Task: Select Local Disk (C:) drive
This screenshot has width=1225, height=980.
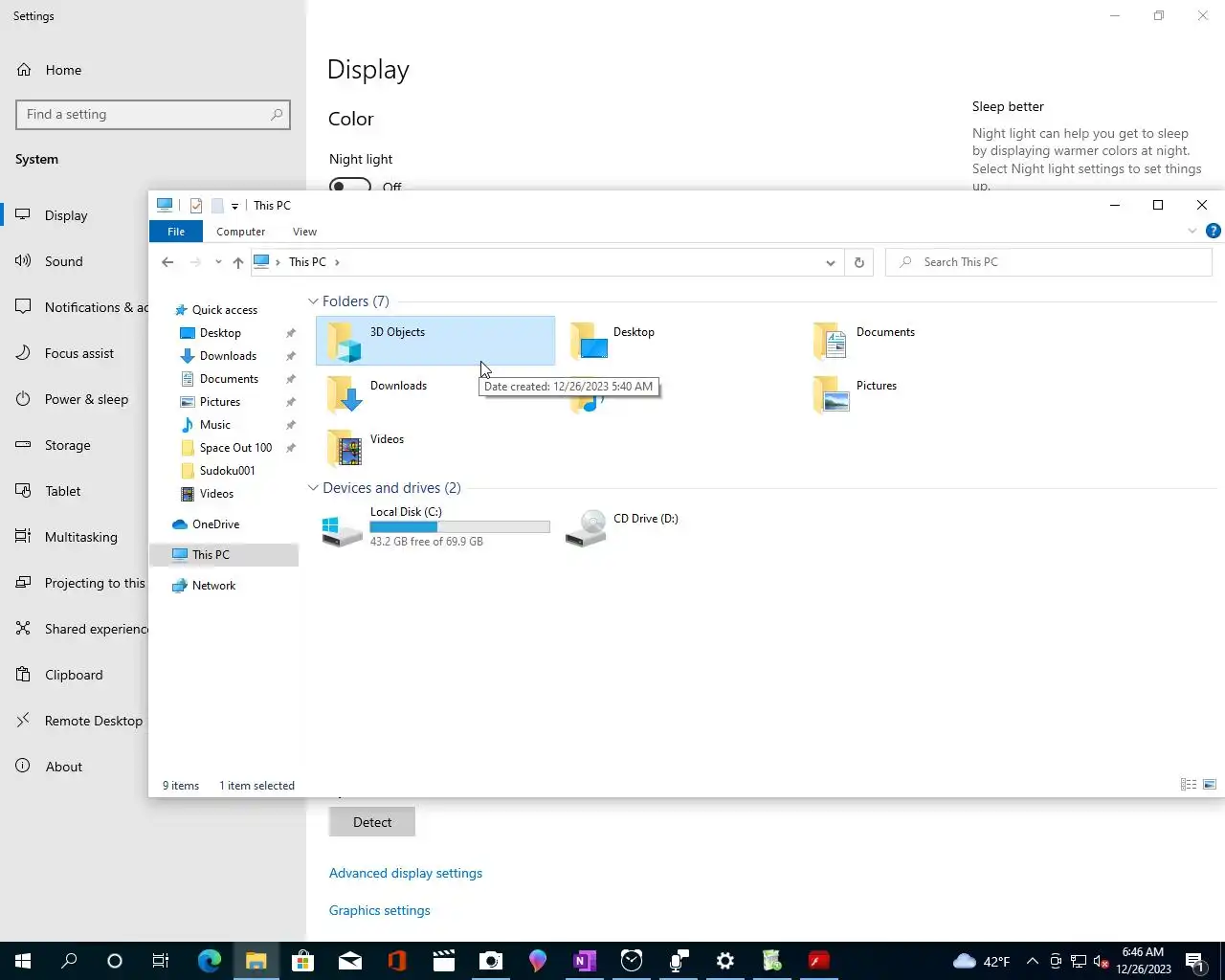Action: point(435,526)
